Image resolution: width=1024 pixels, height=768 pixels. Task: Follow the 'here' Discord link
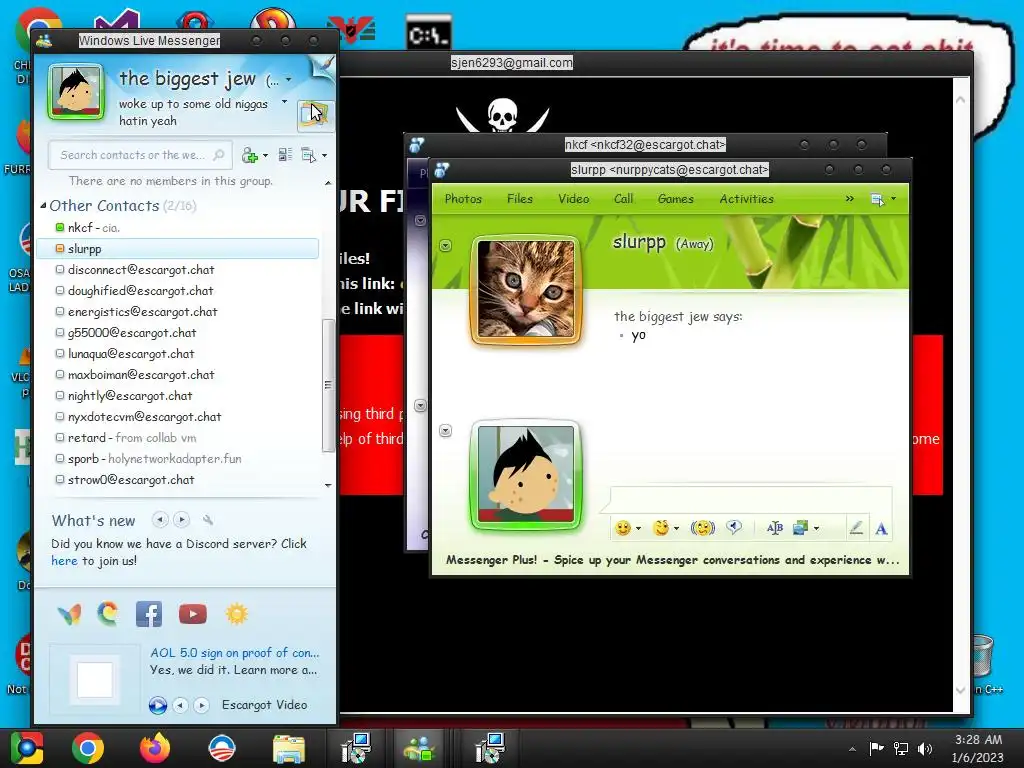pos(64,561)
